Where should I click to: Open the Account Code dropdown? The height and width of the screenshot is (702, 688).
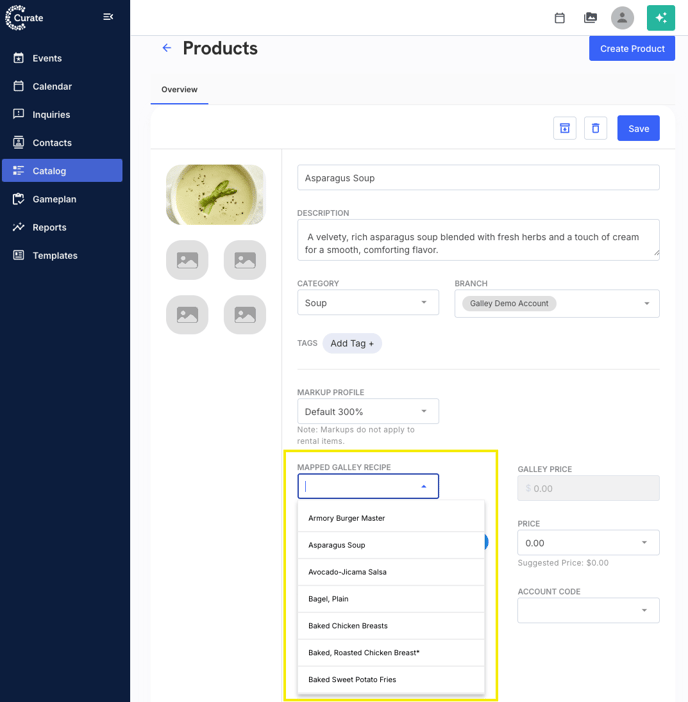pos(588,610)
